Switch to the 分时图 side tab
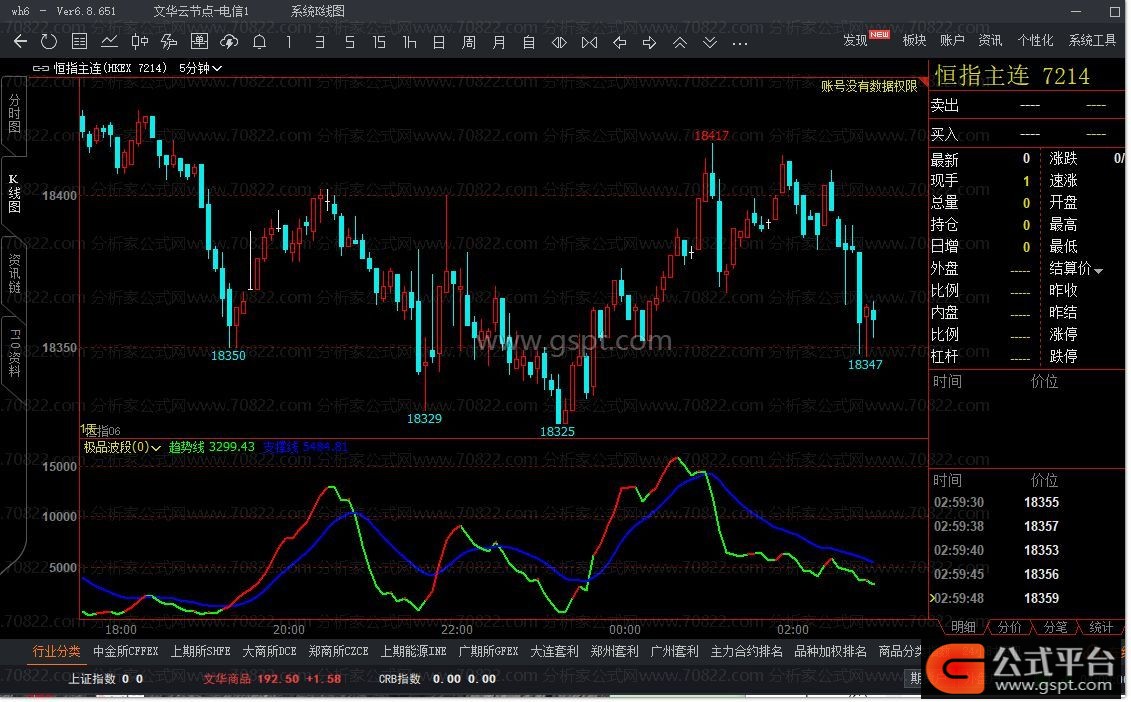Image resolution: width=1131 pixels, height=702 pixels. click(x=14, y=113)
